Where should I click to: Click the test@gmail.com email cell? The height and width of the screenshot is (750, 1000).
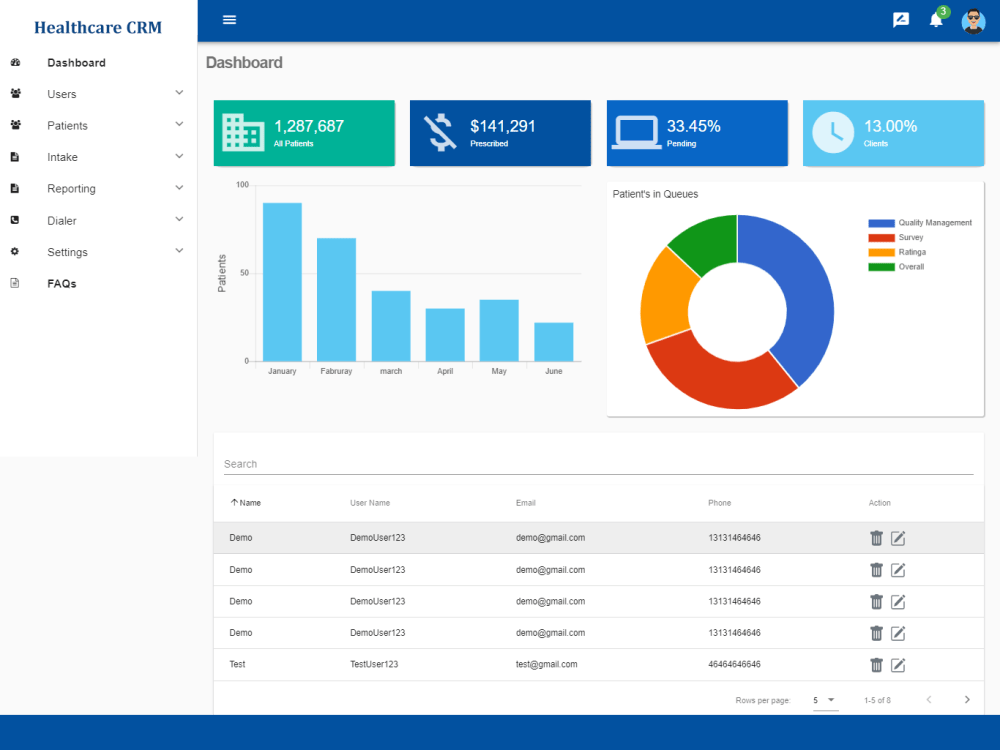[x=547, y=664]
